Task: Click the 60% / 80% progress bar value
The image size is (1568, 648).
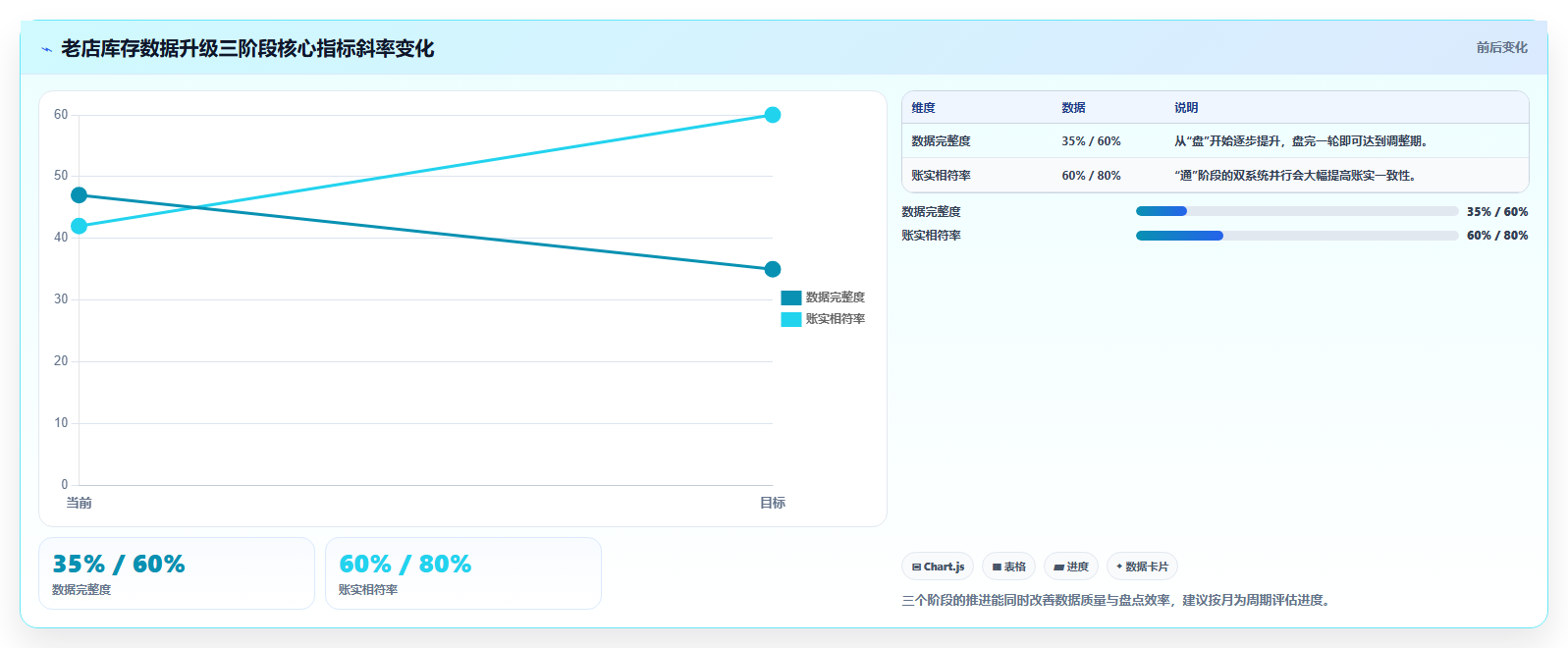Action: 1497,236
